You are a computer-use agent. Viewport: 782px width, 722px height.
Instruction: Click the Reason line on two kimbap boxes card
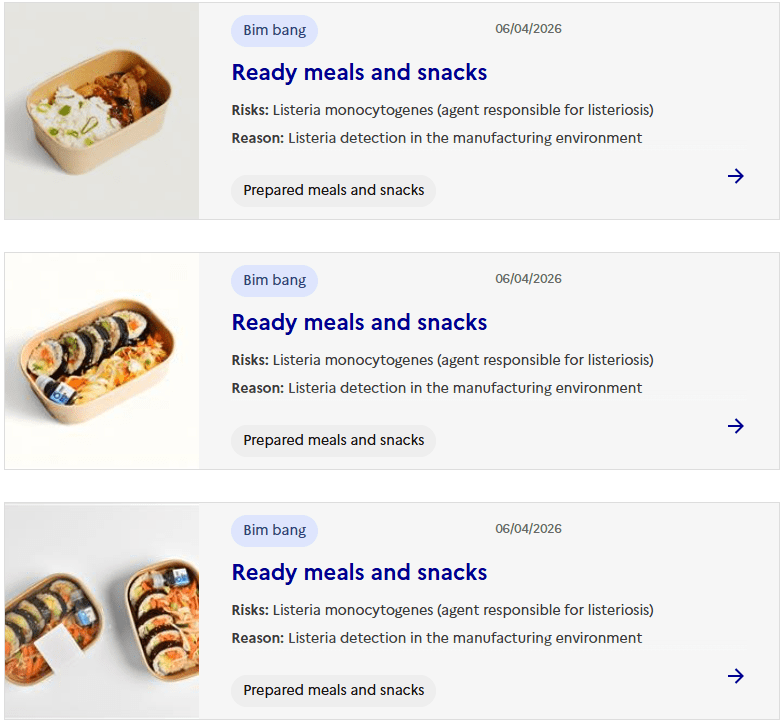[x=436, y=638]
